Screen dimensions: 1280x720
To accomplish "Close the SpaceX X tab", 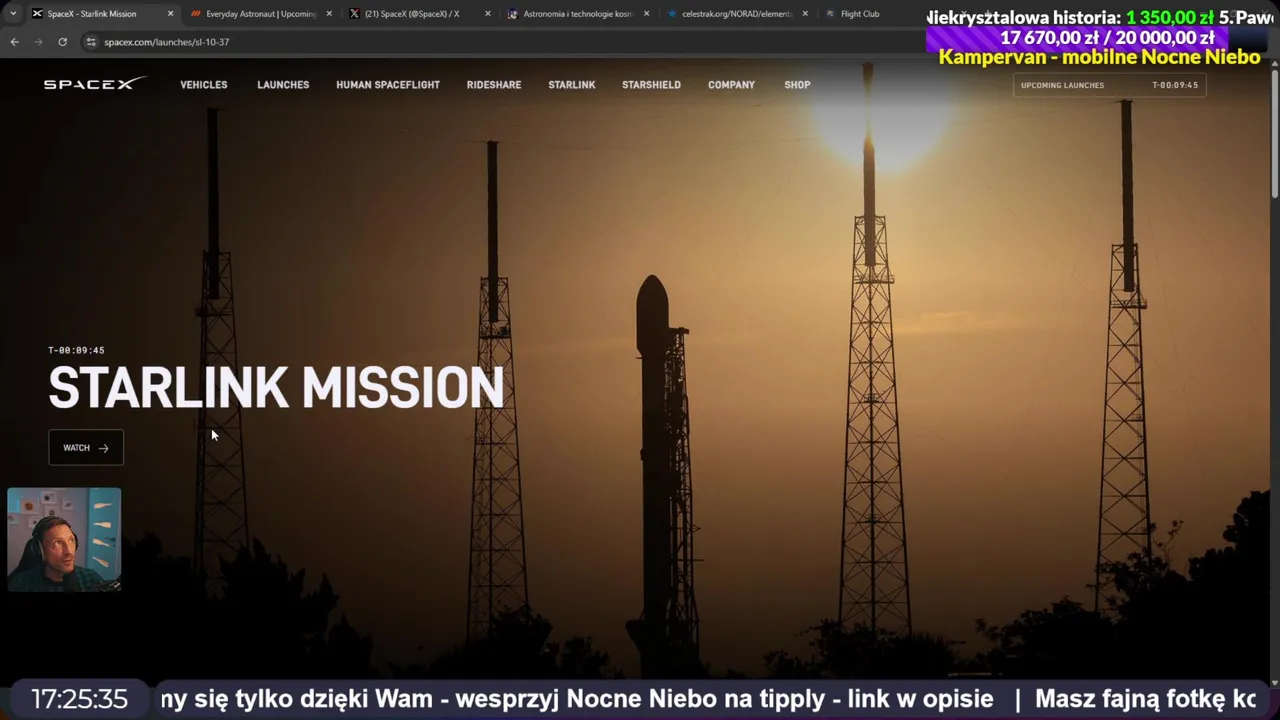I will coord(488,14).
